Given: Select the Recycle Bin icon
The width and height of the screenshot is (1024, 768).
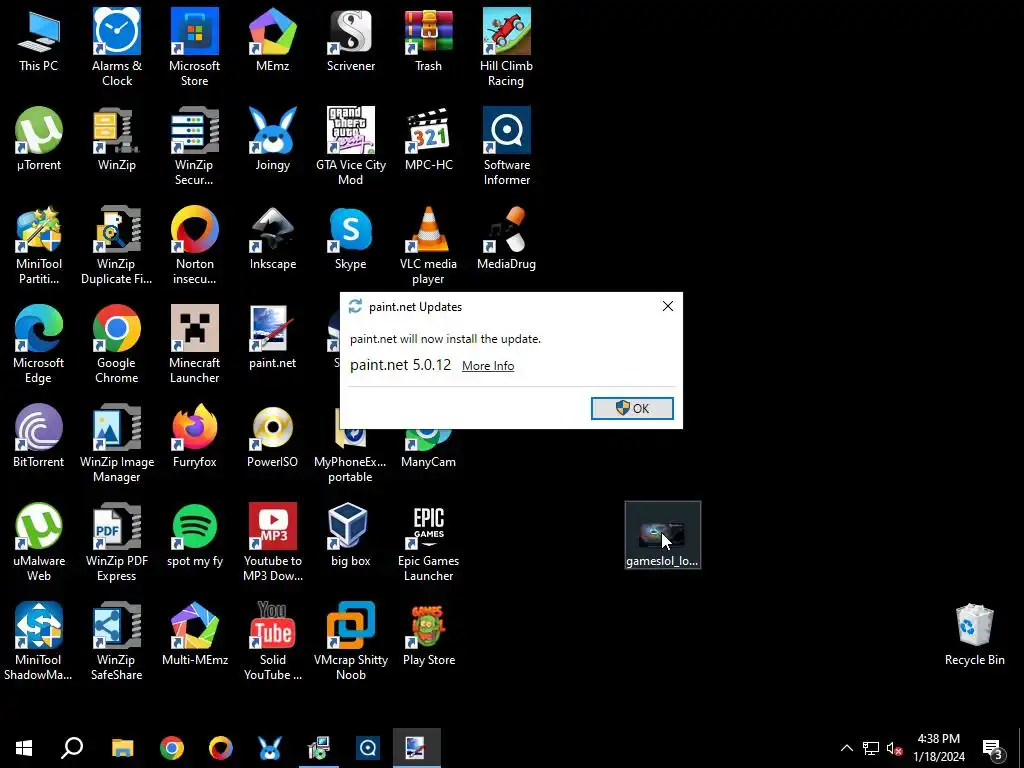Looking at the screenshot, I should (974, 635).
